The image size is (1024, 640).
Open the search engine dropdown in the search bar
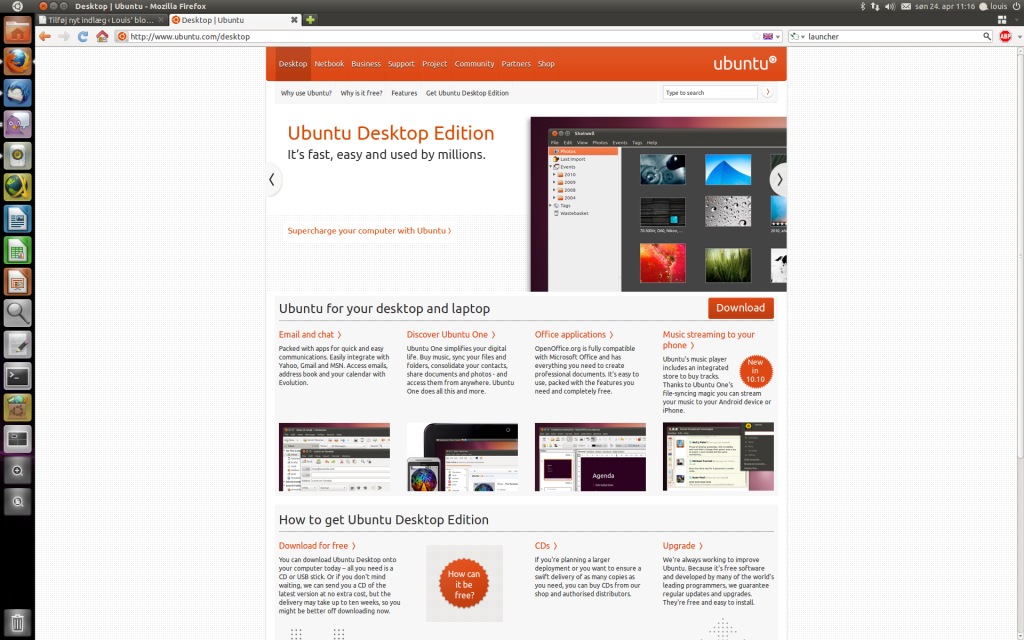(803, 36)
